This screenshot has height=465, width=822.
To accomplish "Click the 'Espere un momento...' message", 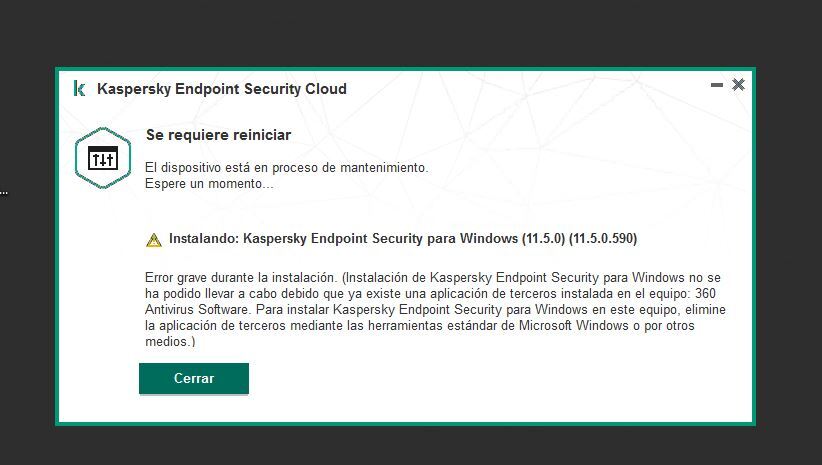I will pos(209,184).
